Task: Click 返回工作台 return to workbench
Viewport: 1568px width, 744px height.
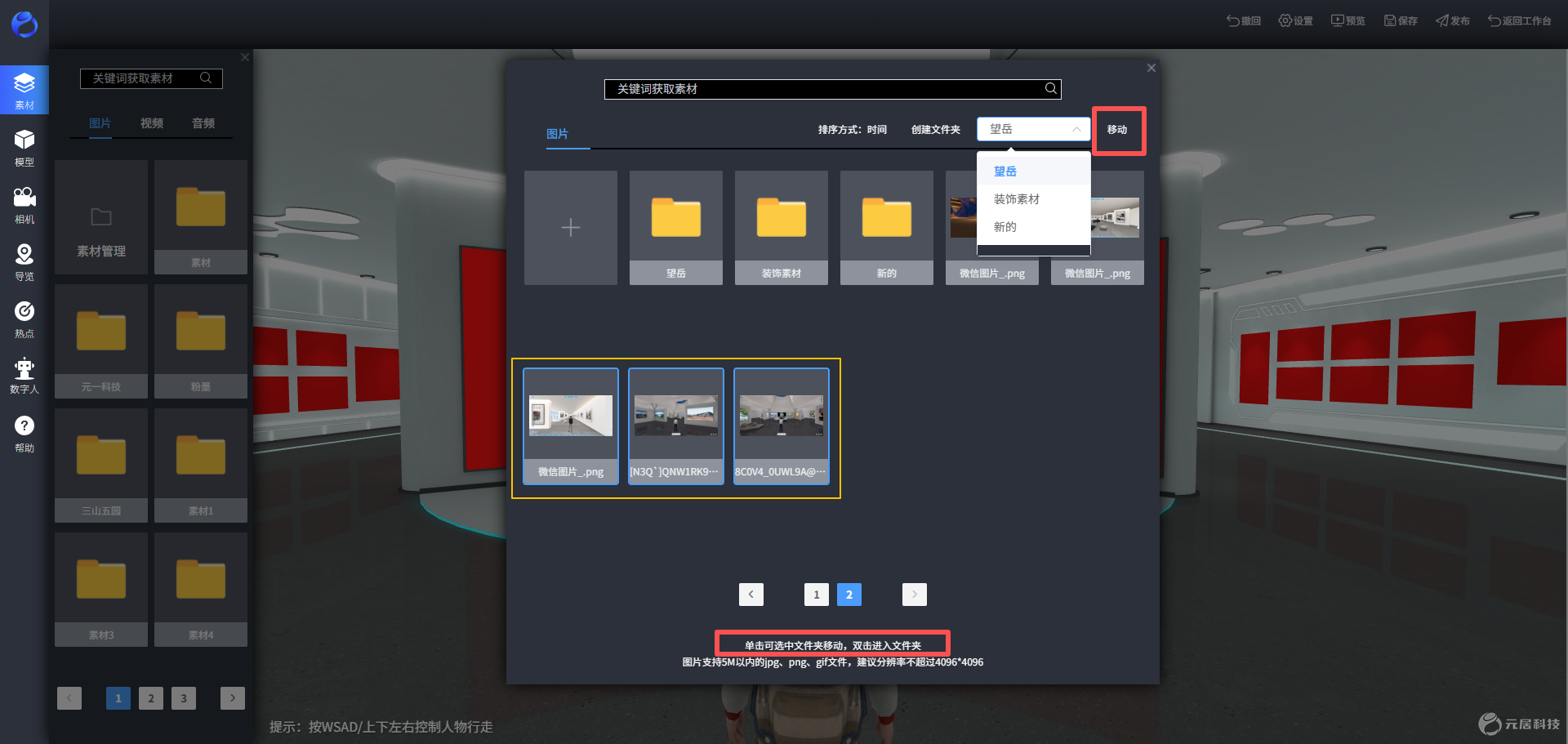Action: [1520, 20]
